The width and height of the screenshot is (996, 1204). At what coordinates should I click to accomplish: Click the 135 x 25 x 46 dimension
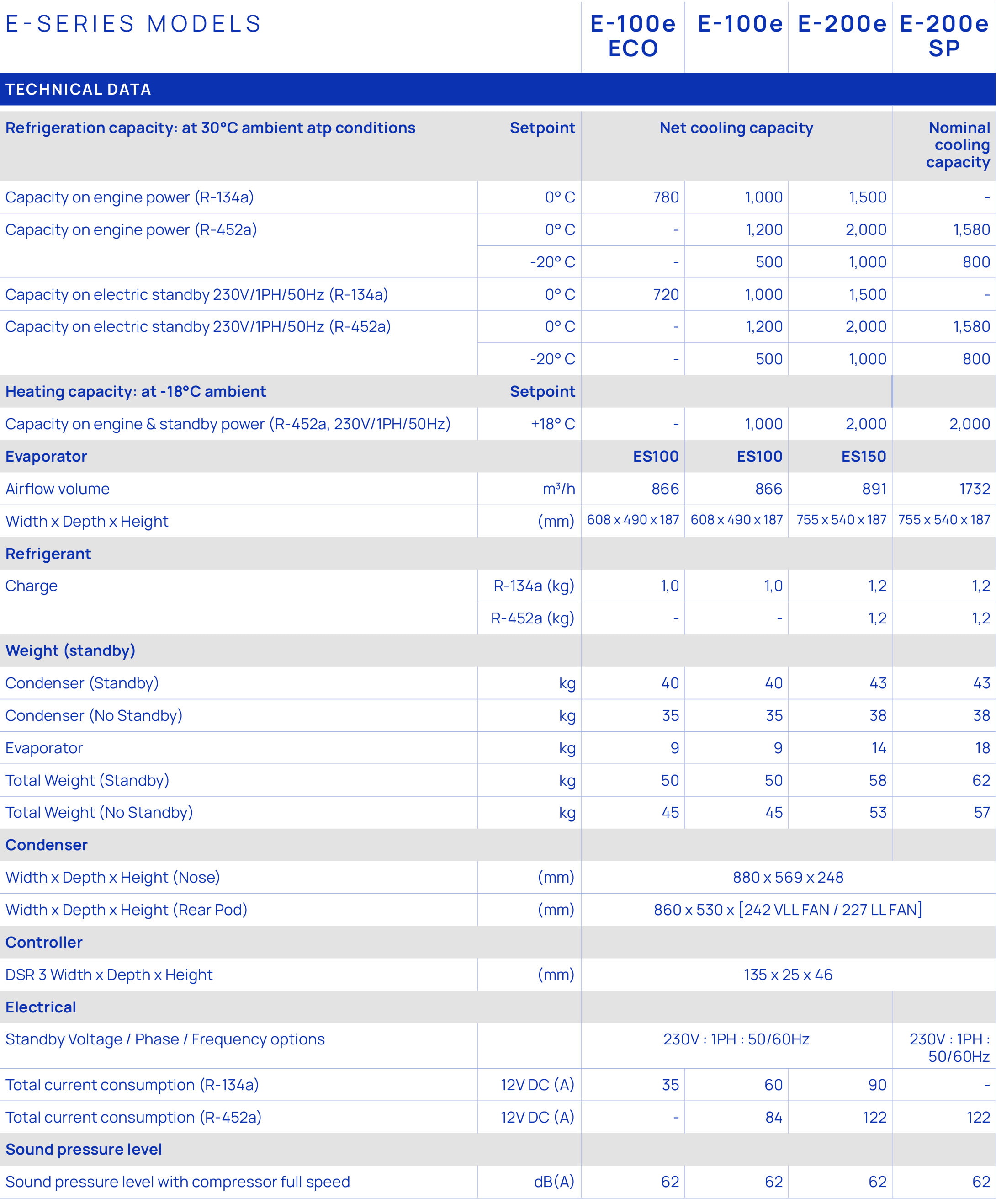pyautogui.click(x=788, y=975)
